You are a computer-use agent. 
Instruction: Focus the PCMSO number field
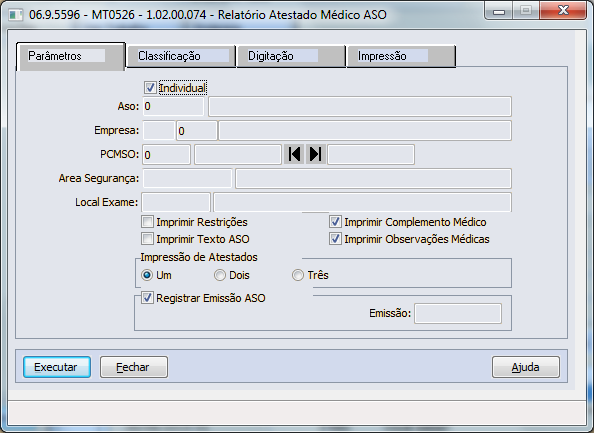pyautogui.click(x=167, y=155)
